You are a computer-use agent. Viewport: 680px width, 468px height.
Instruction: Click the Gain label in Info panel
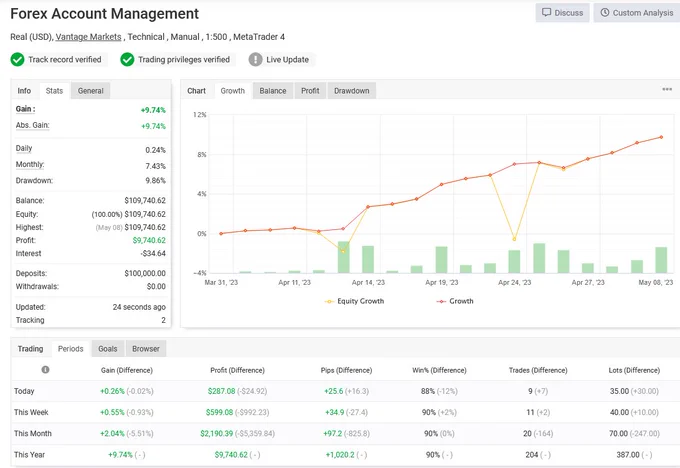(x=26, y=109)
